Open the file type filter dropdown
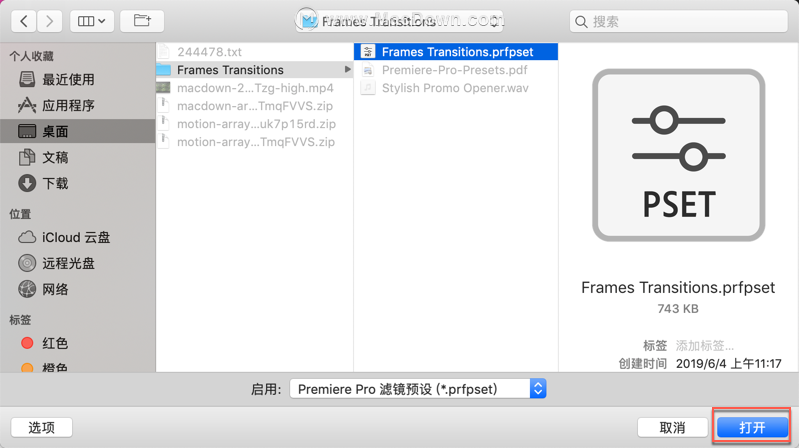799x448 pixels. [418, 389]
